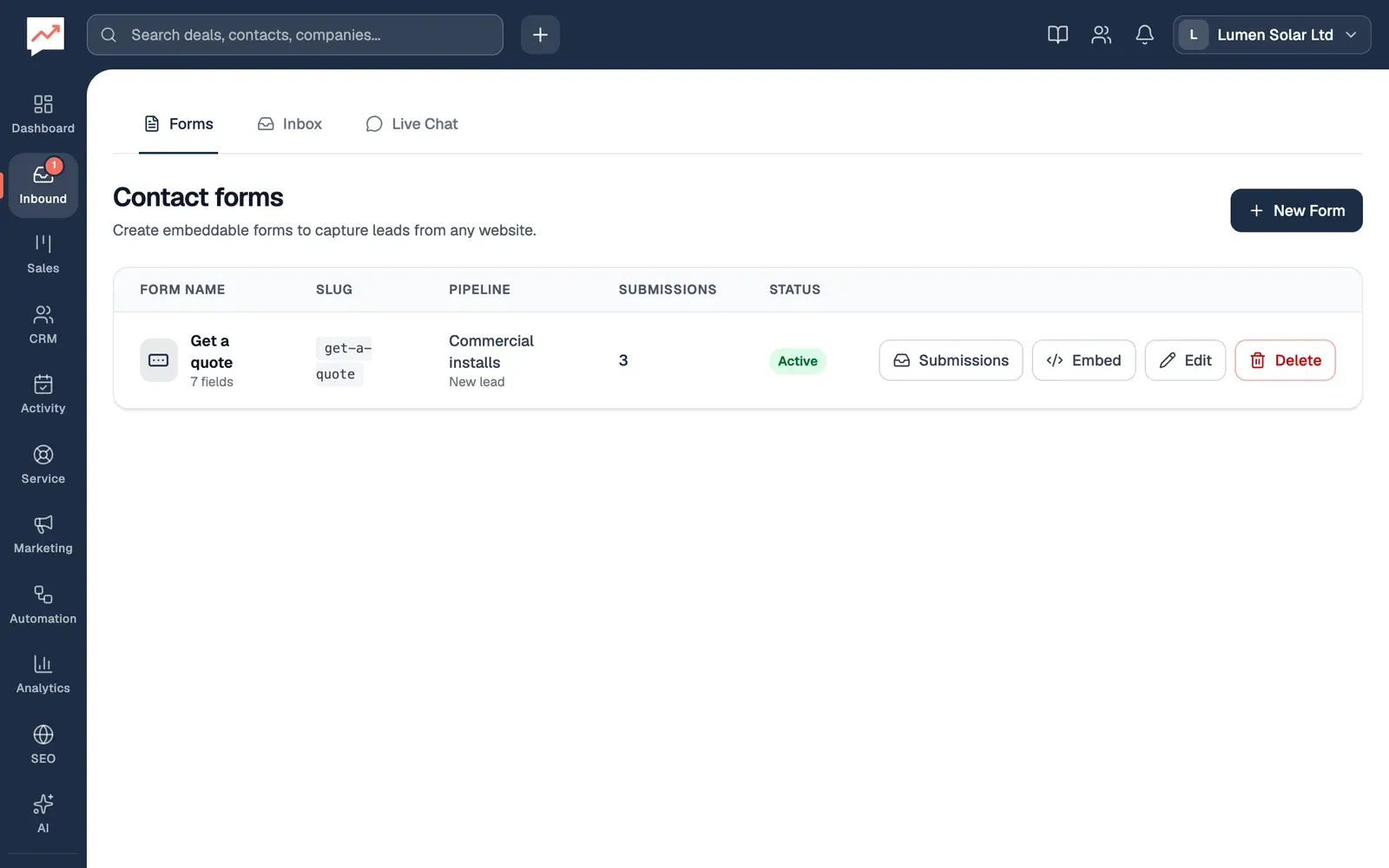The width and height of the screenshot is (1389, 868).
Task: Open the team members icon in header
Action: [x=1101, y=35]
